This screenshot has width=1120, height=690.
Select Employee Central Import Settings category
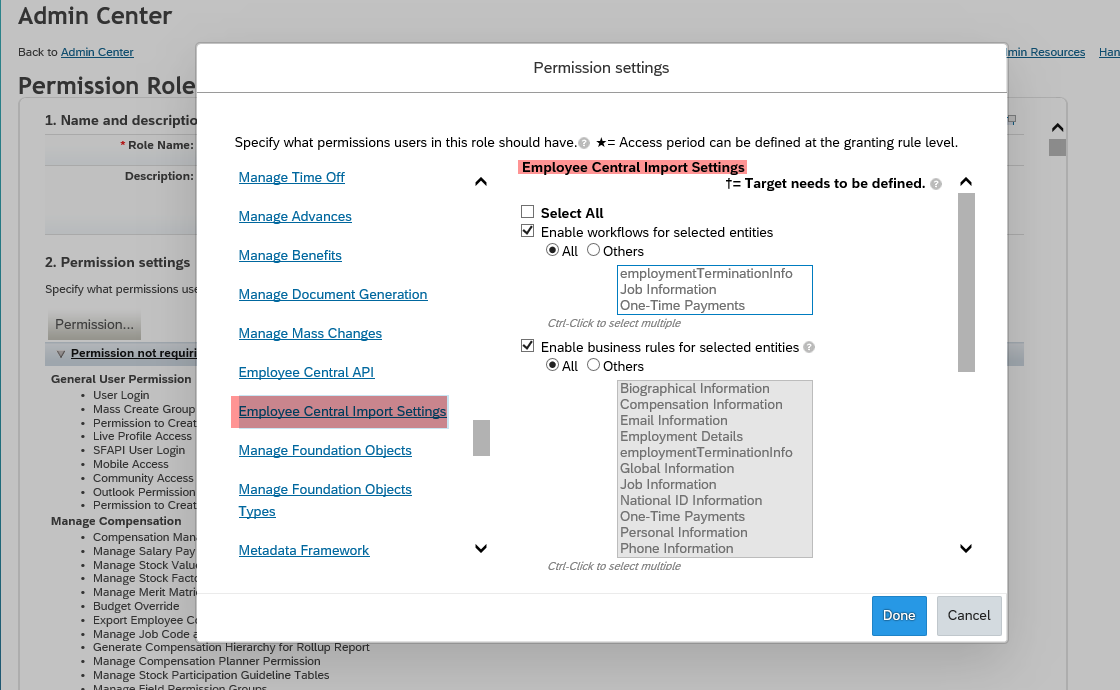click(x=342, y=411)
